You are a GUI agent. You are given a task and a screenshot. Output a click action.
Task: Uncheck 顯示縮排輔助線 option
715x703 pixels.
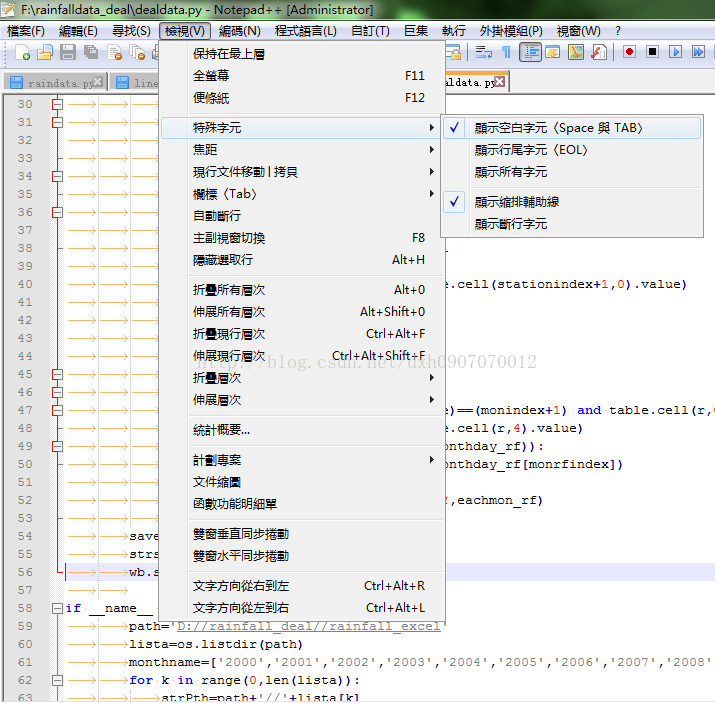click(x=571, y=202)
